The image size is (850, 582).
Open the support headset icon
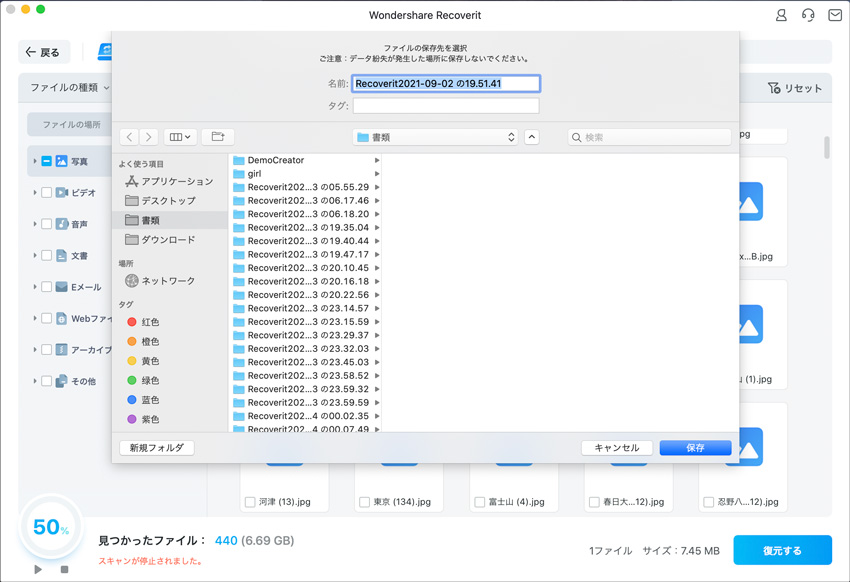(x=808, y=15)
